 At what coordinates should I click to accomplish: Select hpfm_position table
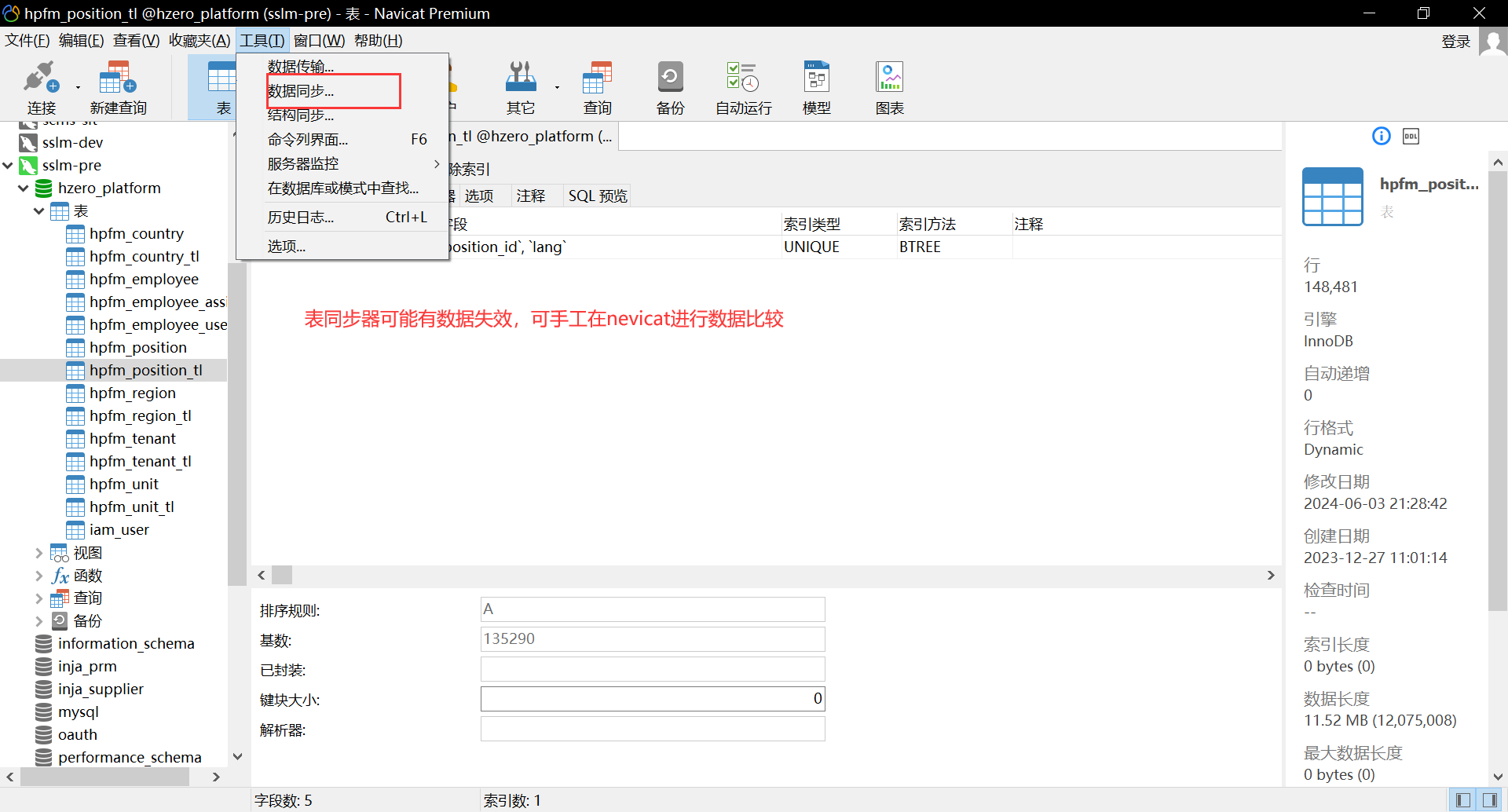click(138, 347)
